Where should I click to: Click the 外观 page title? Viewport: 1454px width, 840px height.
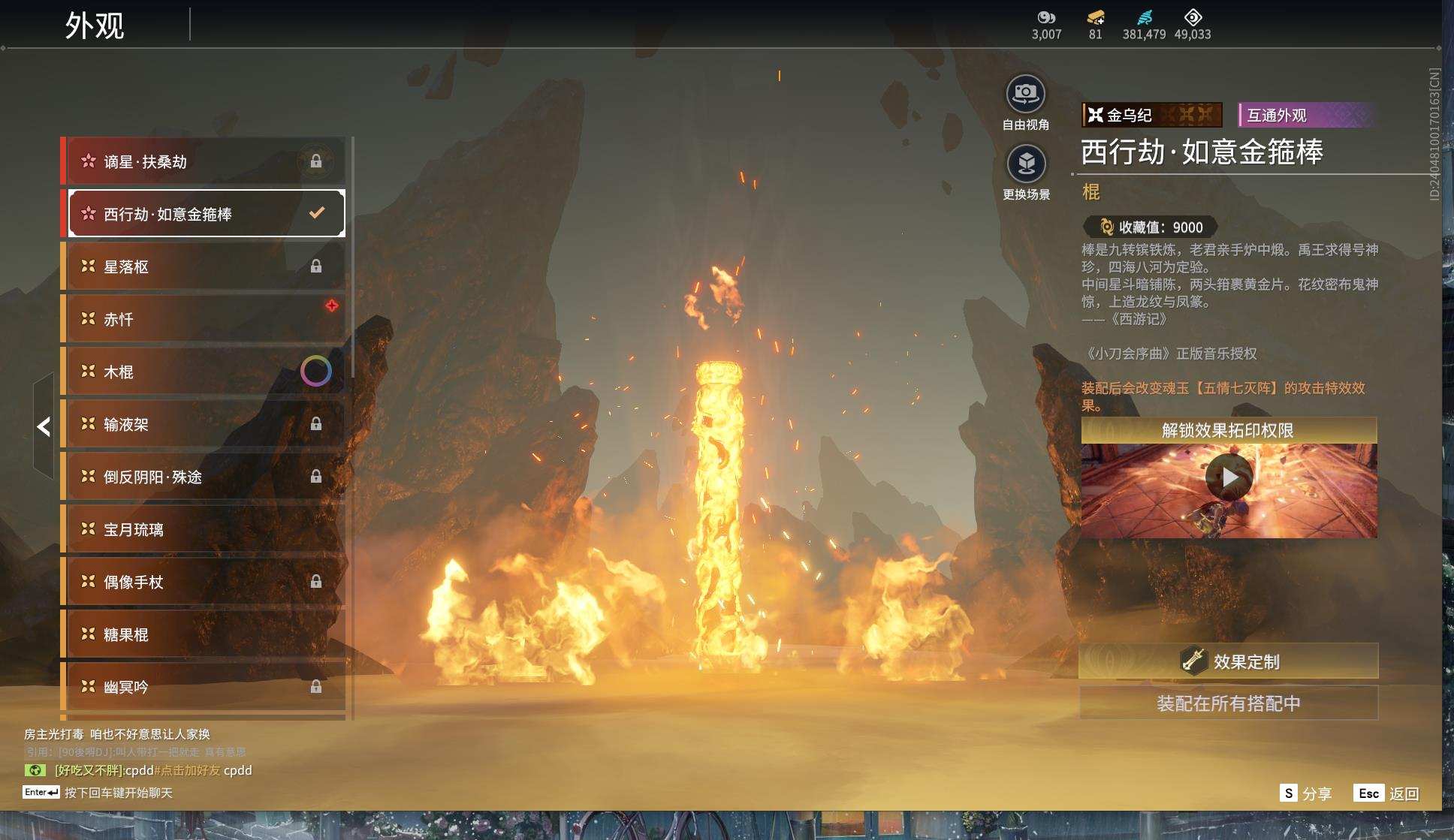click(95, 25)
